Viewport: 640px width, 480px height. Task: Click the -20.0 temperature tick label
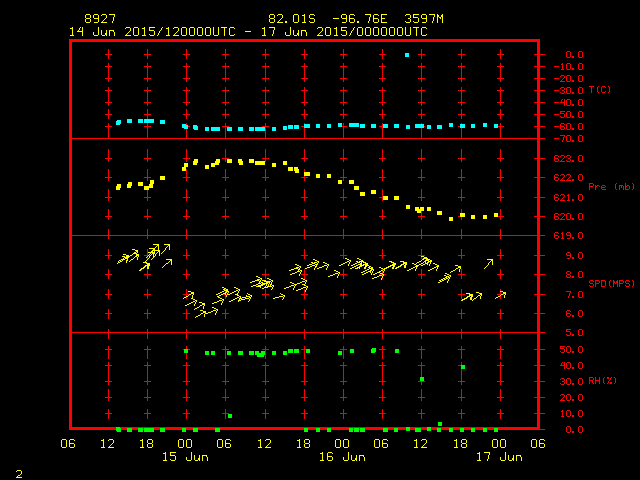(x=569, y=78)
